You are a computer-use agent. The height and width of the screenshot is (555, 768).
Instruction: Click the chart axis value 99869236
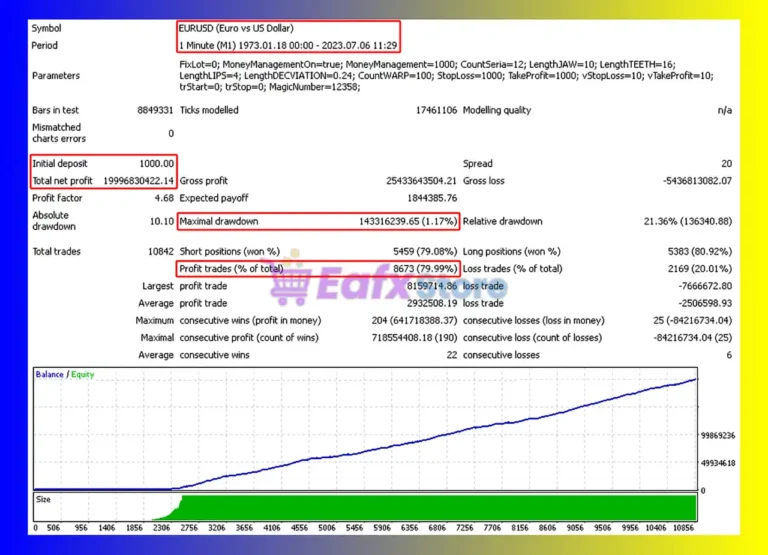[x=718, y=435]
